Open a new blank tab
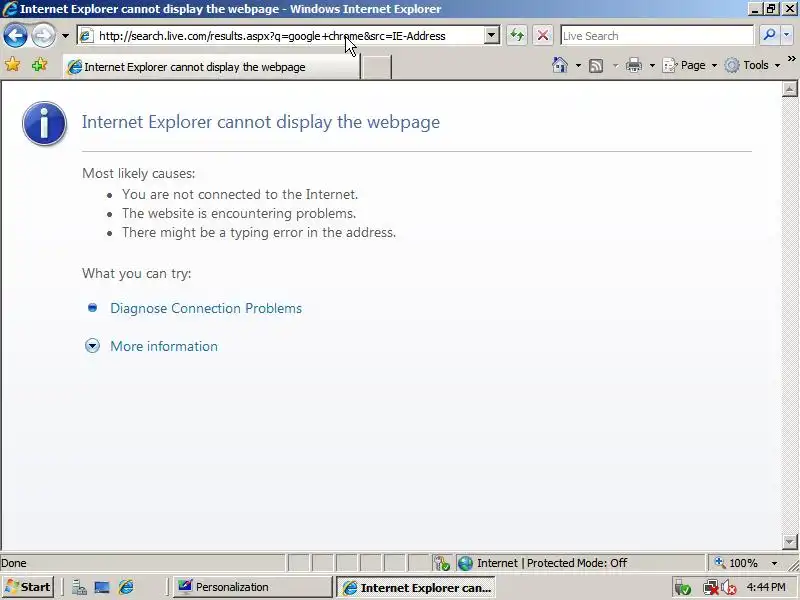Screen dimensions: 800x600 pos(376,67)
